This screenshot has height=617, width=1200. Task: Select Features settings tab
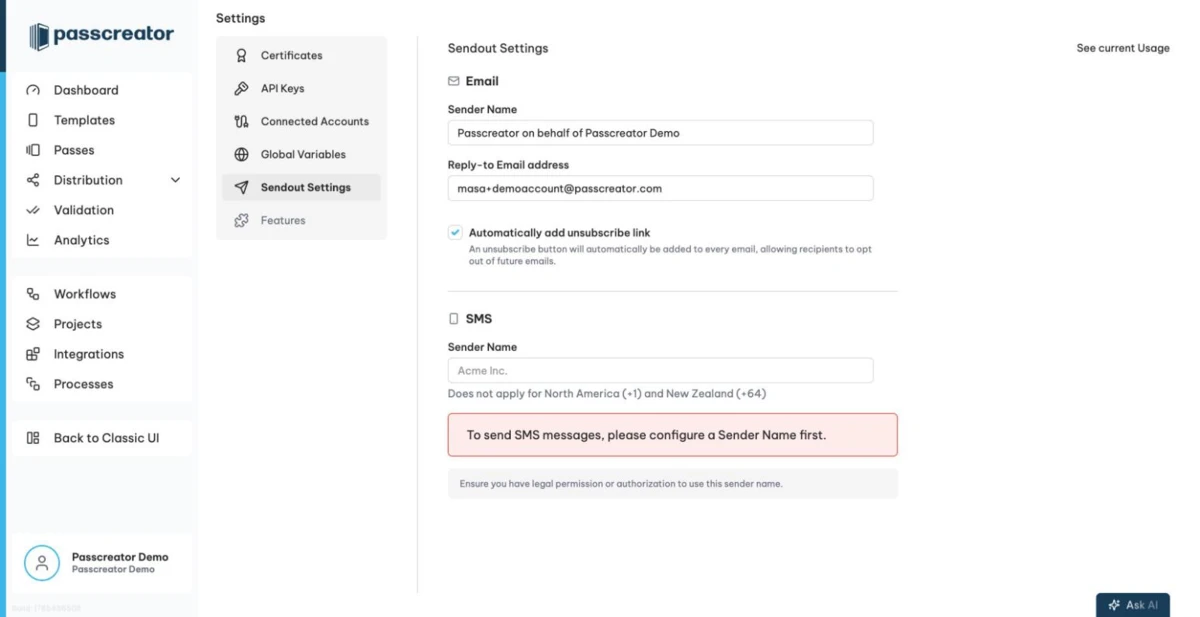pos(301,220)
